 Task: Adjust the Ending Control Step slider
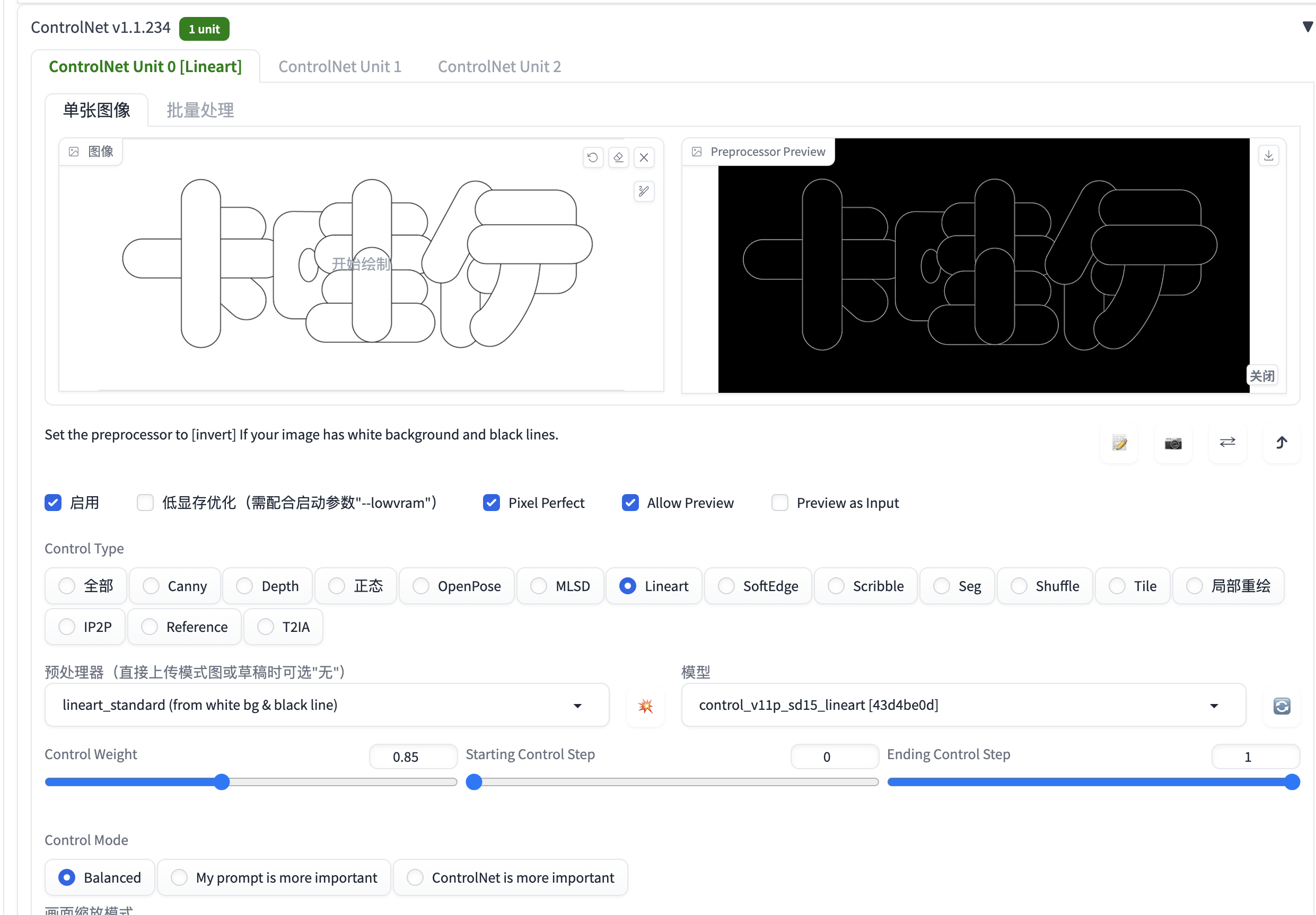tap(1093, 782)
